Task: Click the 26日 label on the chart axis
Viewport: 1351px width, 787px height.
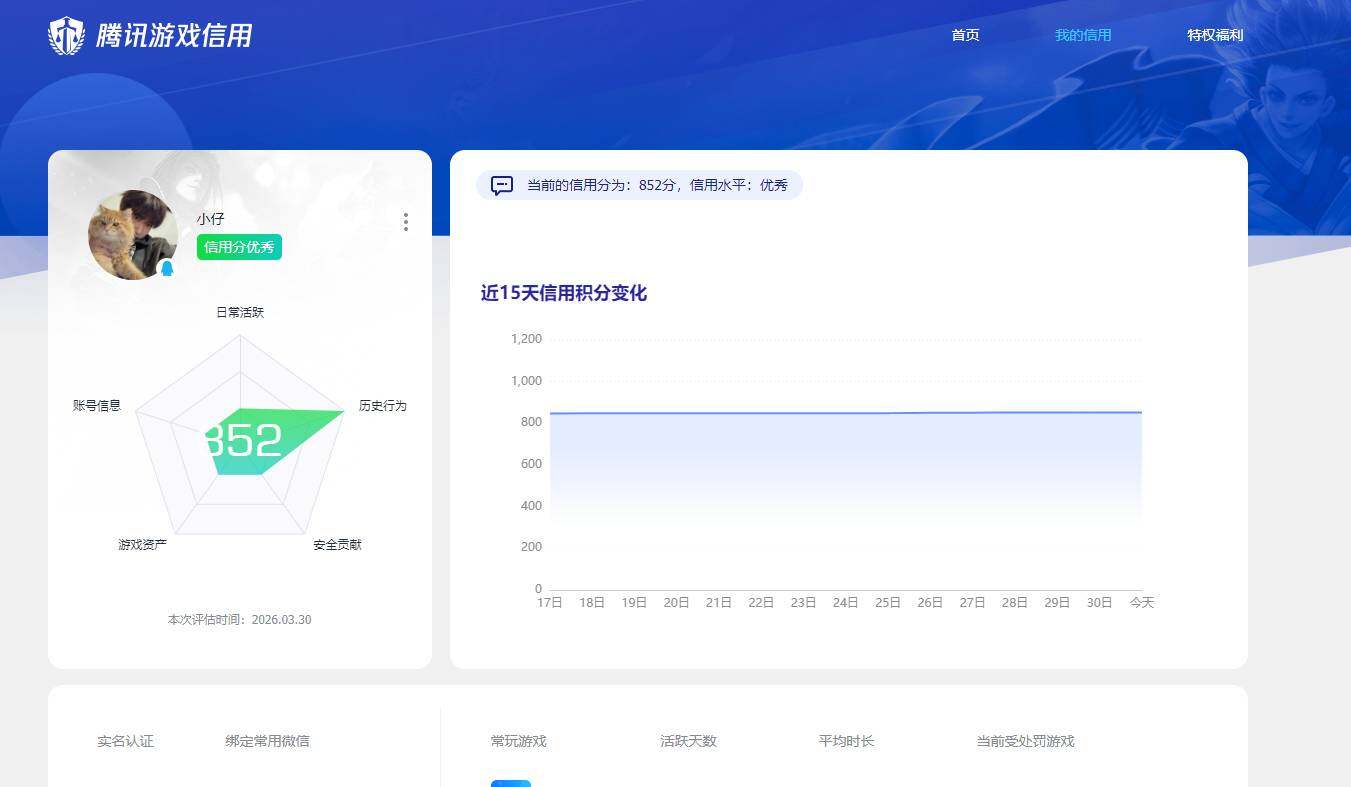Action: pos(930,603)
